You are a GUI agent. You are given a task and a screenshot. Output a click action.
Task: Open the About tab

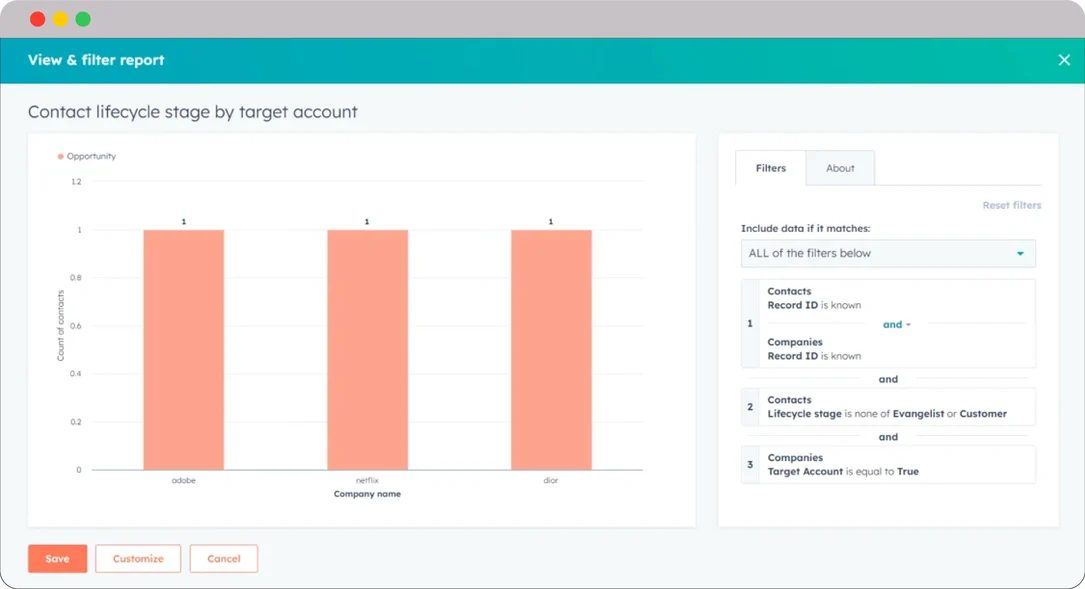[x=840, y=168]
